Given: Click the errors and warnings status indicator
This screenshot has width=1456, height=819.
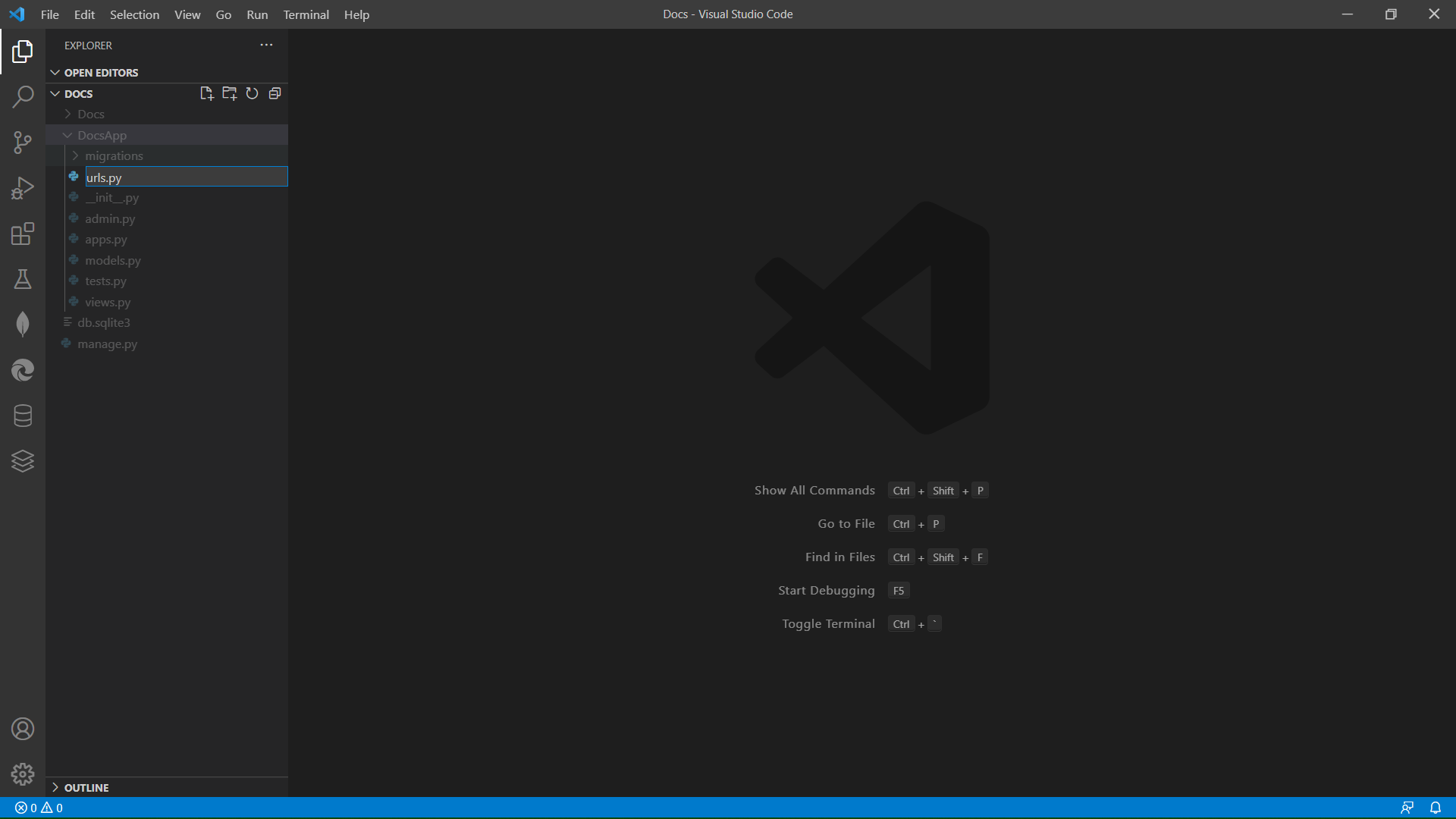Looking at the screenshot, I should tap(39, 808).
